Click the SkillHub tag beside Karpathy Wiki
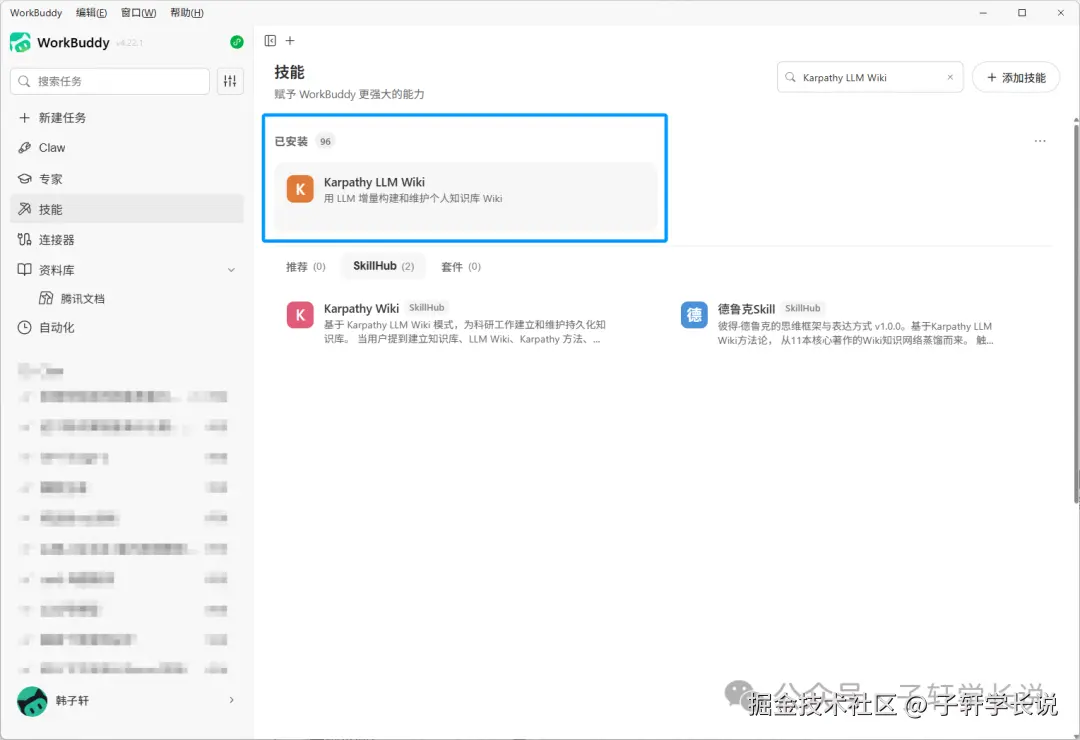The image size is (1080, 740). coord(426,307)
